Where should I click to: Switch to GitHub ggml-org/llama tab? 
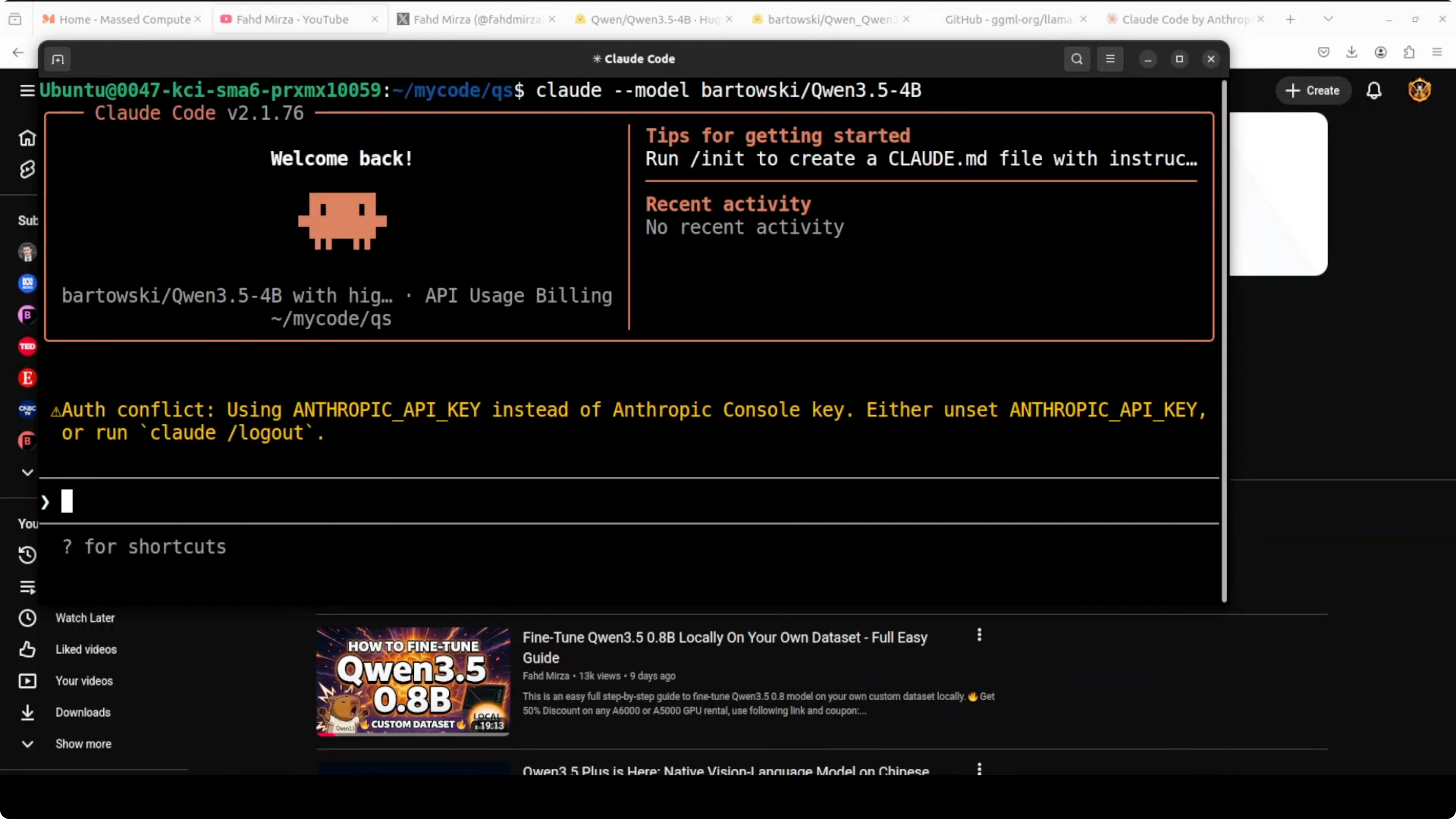(x=1008, y=19)
